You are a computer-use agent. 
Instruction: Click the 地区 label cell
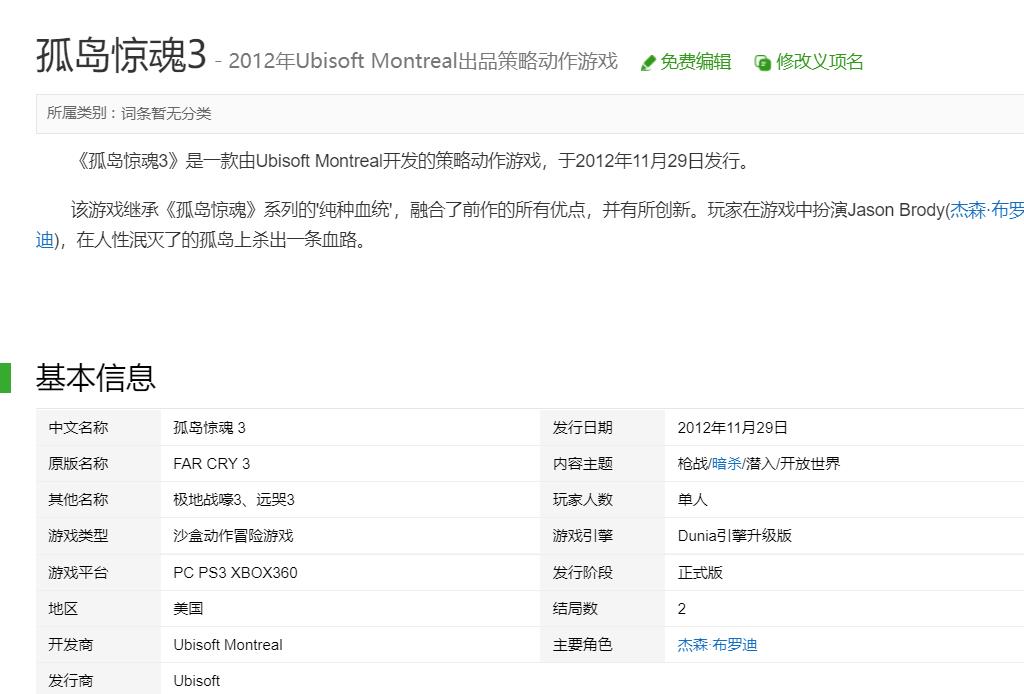point(98,608)
